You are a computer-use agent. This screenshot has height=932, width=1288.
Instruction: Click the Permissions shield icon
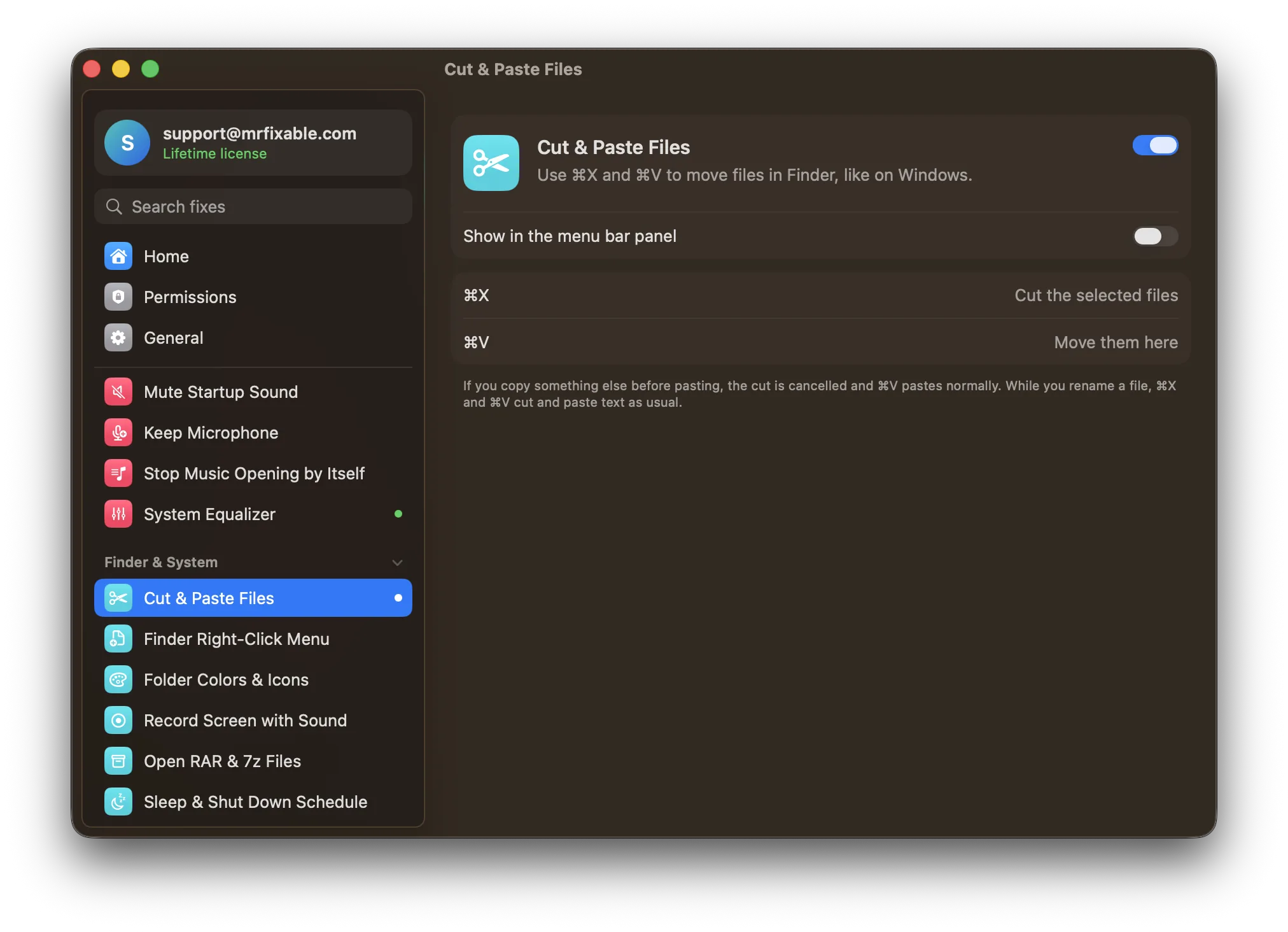pos(118,297)
